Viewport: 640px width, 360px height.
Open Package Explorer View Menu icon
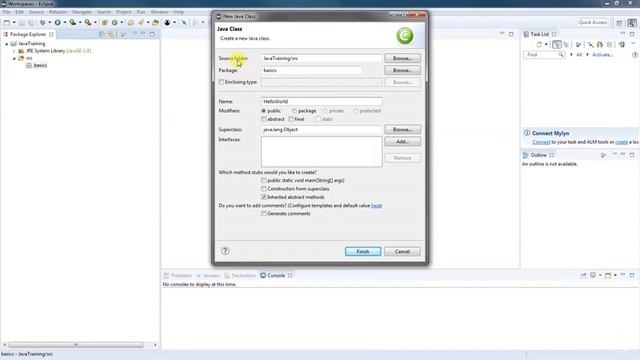[135, 33]
